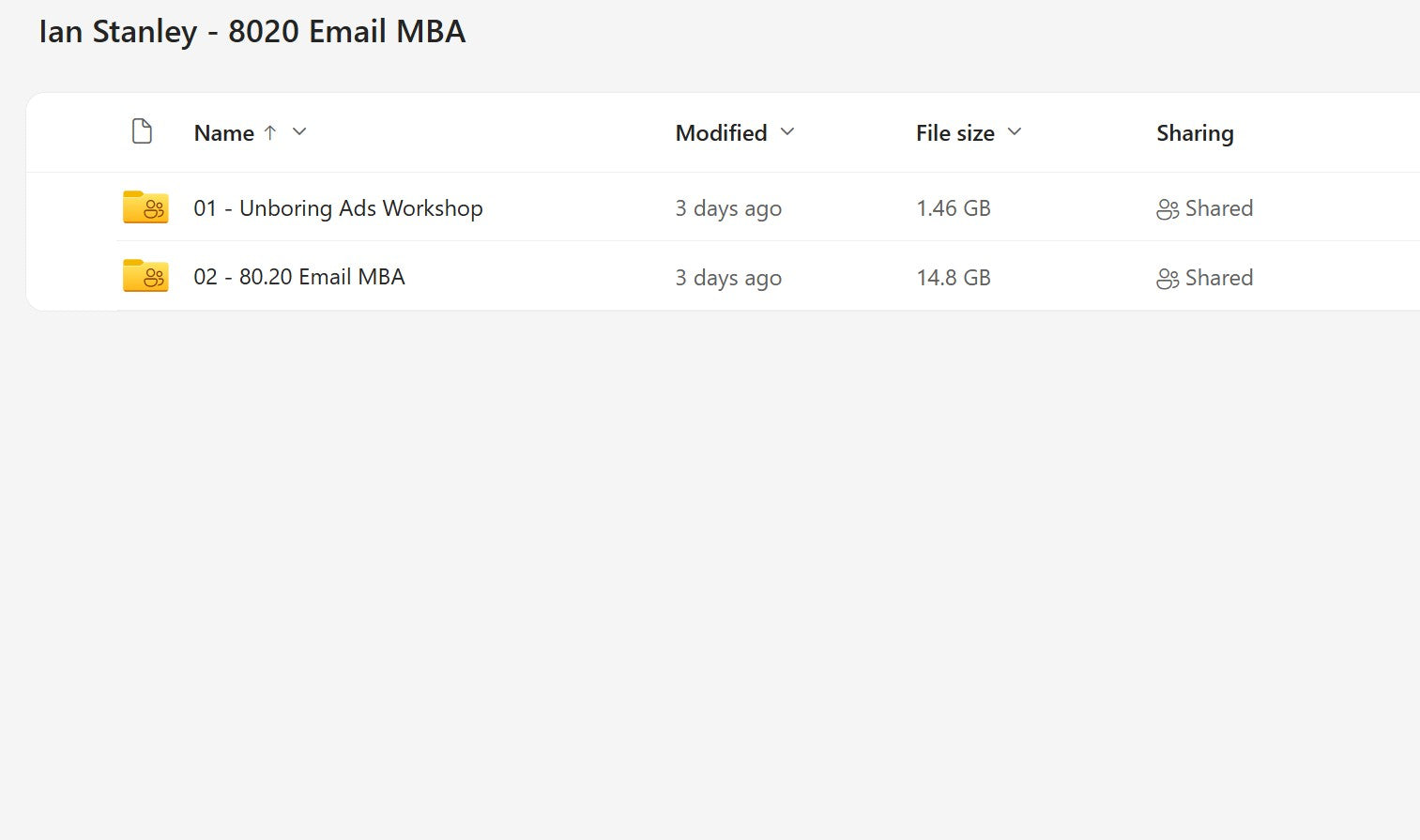Click the 80.20 Email MBA folder icon
This screenshot has width=1420, height=840.
click(145, 276)
